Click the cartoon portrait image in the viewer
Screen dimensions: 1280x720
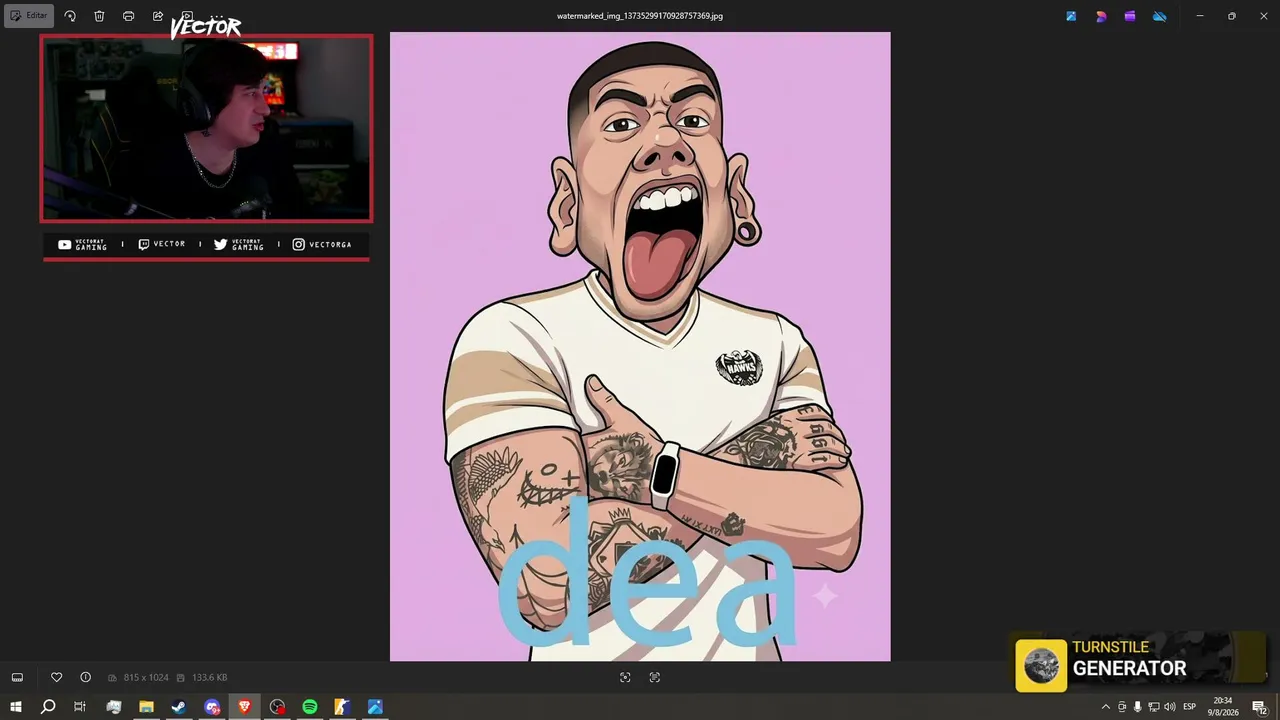[x=640, y=347]
